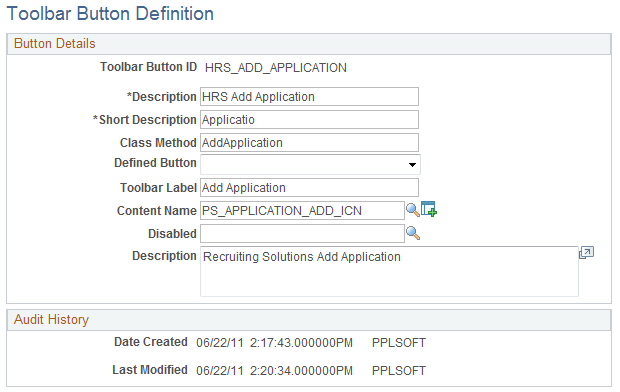
Task: Click the Class Method label
Action: pos(158,143)
